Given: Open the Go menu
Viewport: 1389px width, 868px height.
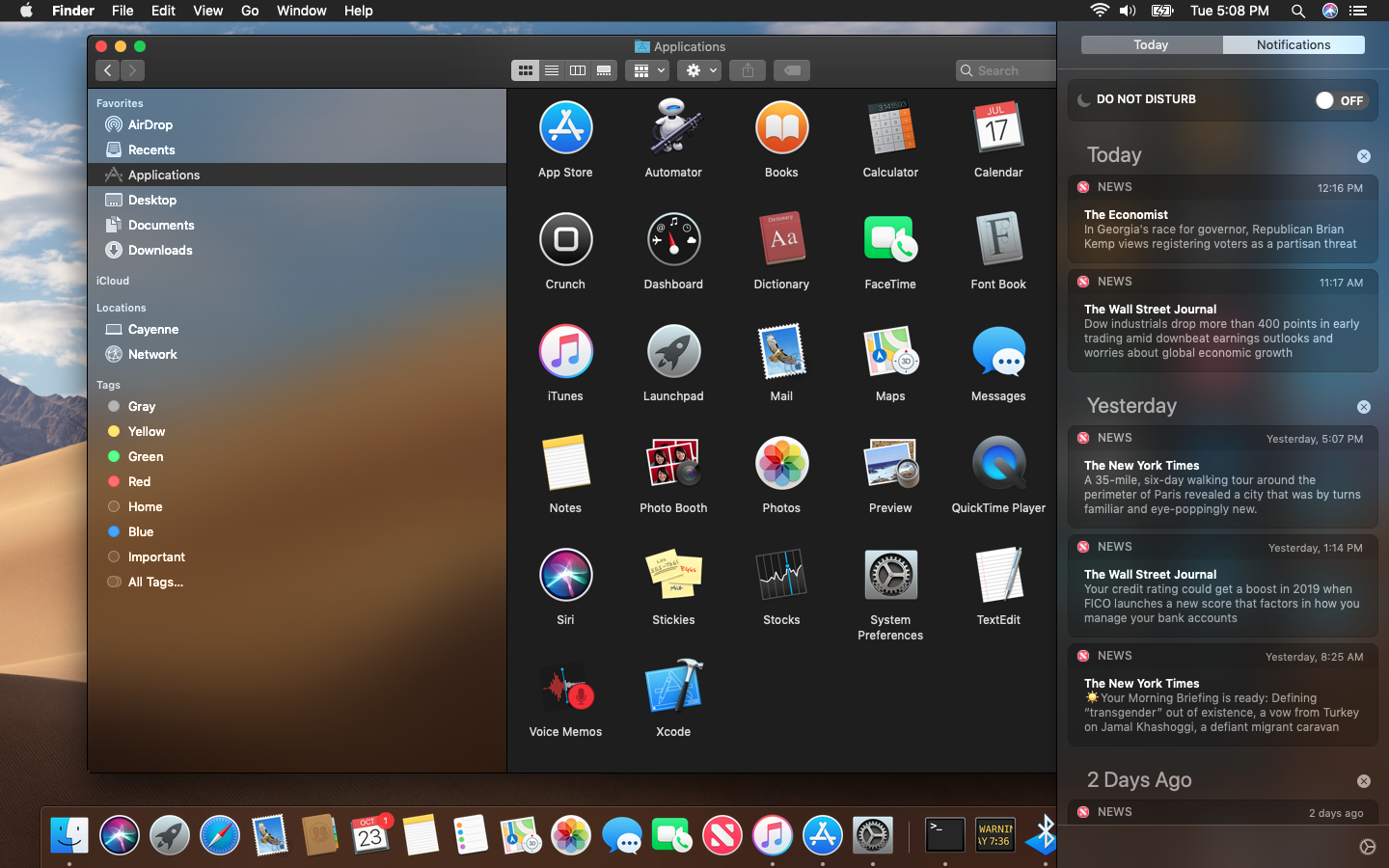Looking at the screenshot, I should pos(250,11).
